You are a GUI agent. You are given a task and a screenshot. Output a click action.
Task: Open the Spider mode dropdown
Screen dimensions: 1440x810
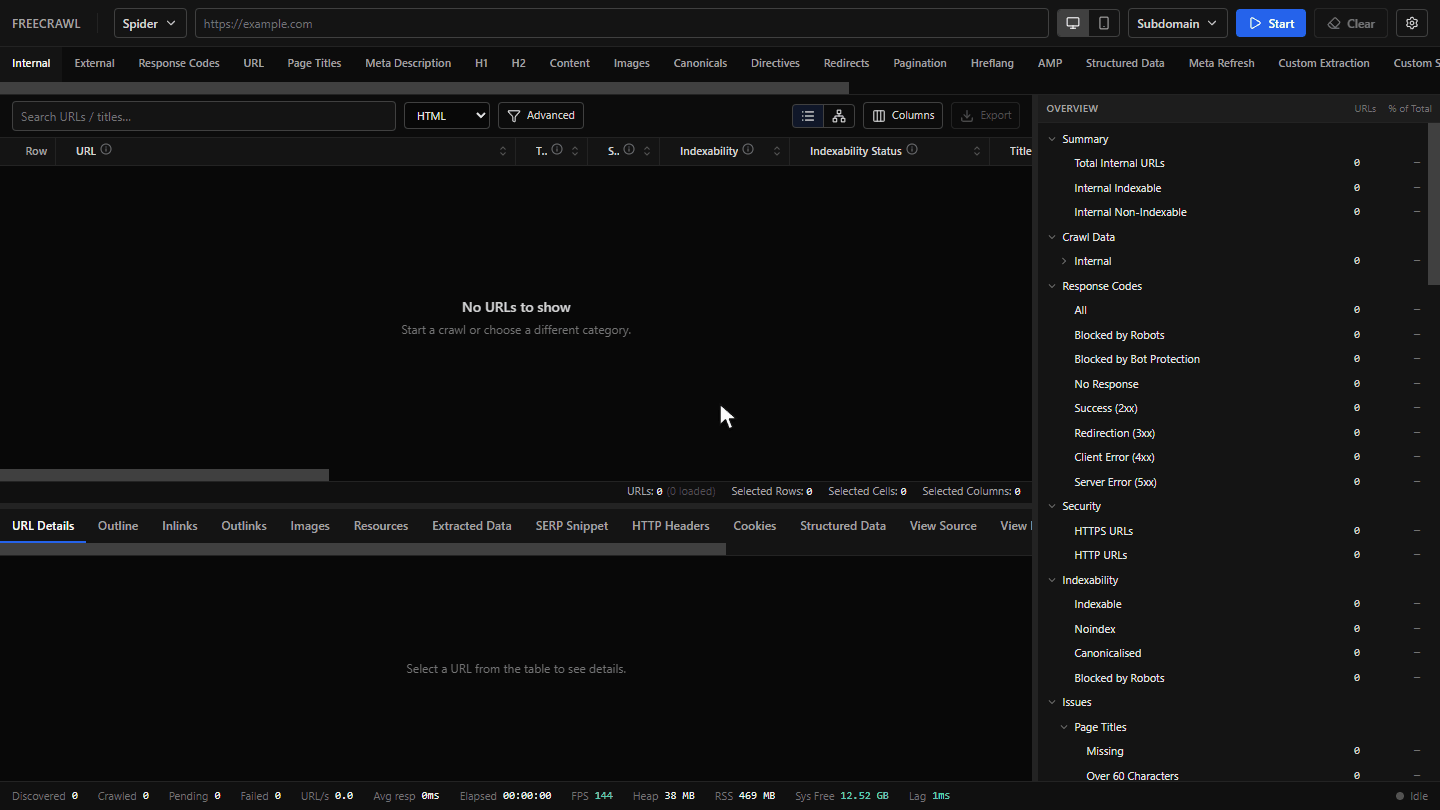tap(150, 23)
